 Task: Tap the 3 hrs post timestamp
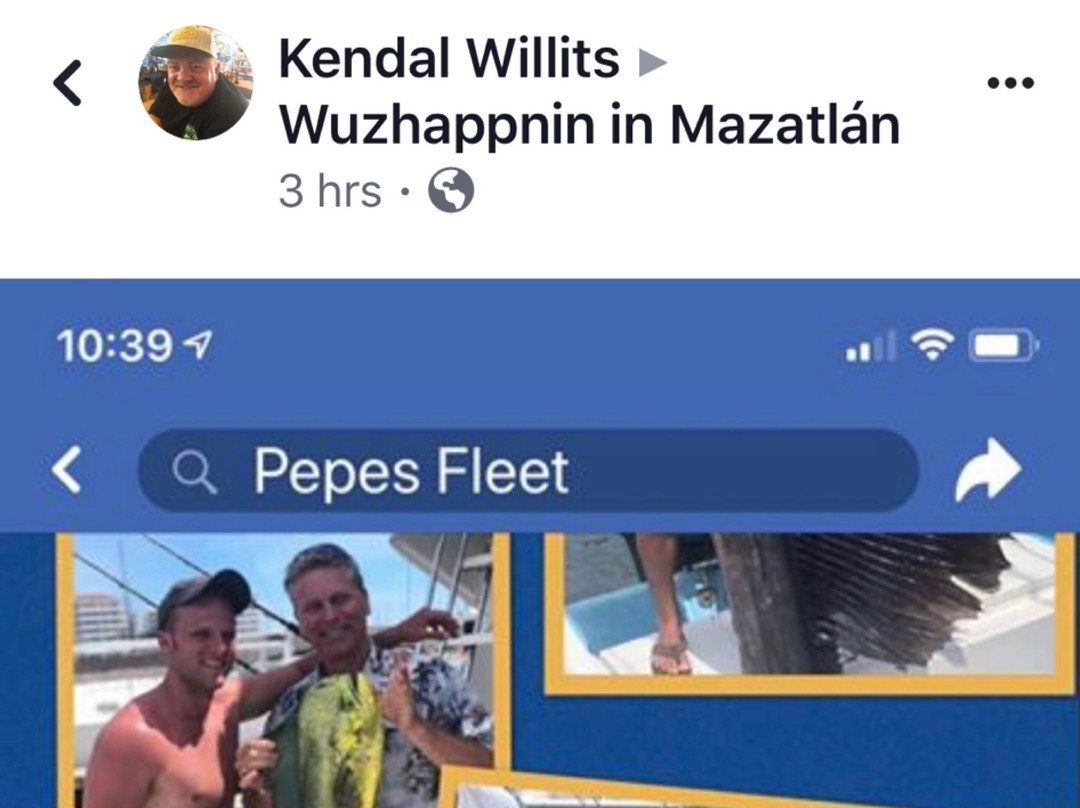point(330,191)
